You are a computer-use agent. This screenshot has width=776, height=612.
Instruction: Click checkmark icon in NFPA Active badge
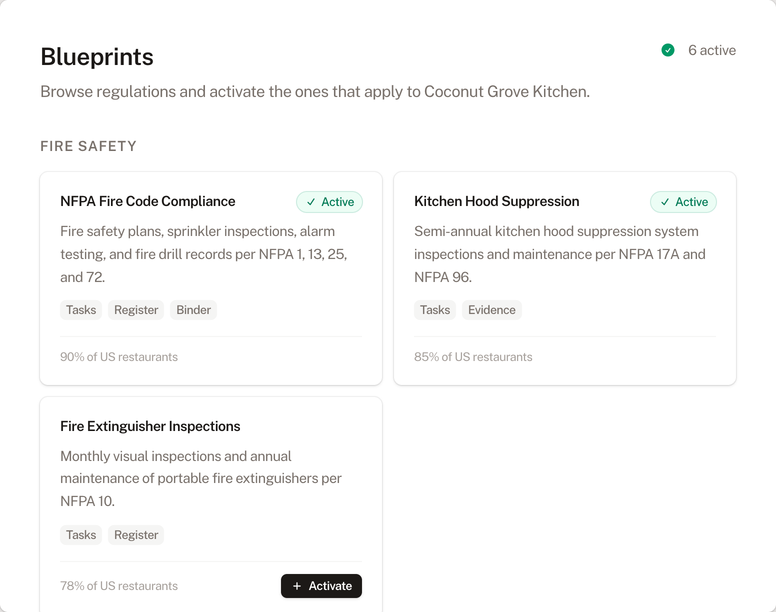(311, 202)
